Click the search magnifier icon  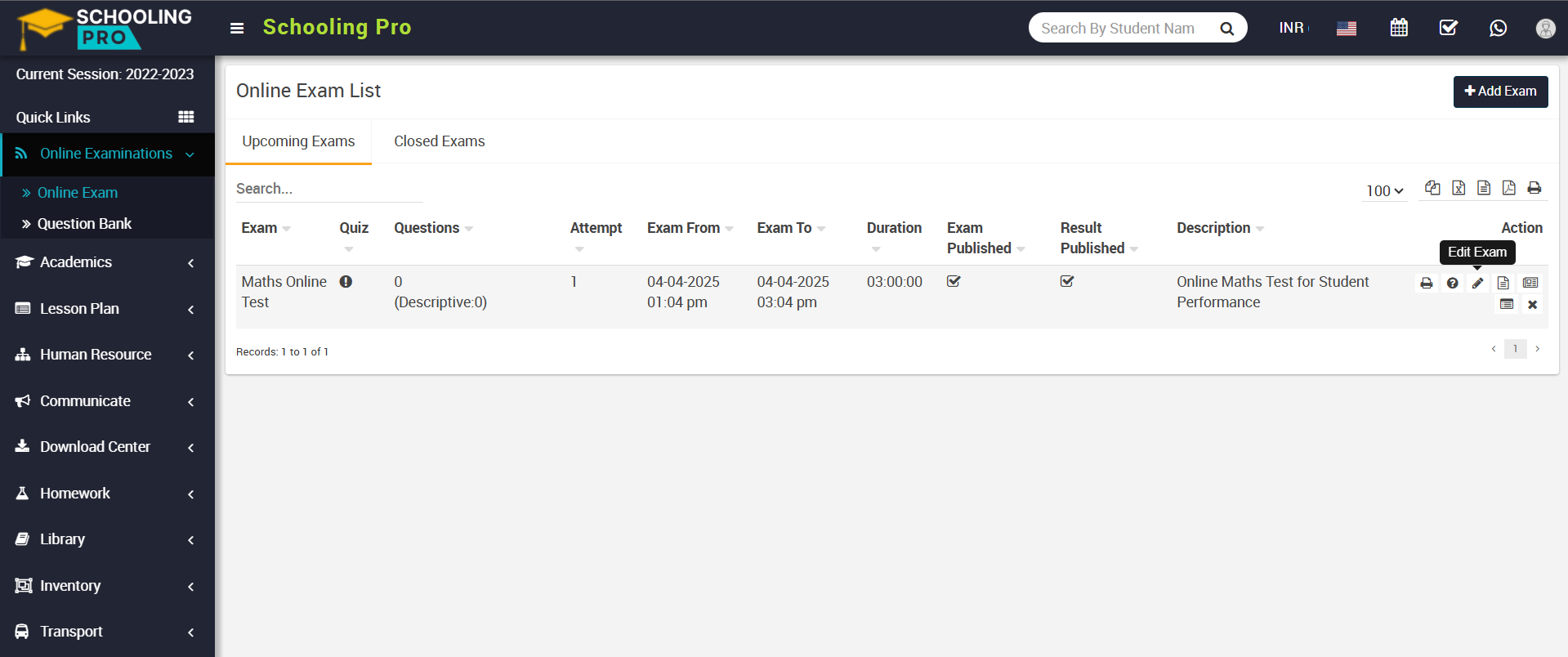coord(1226,29)
